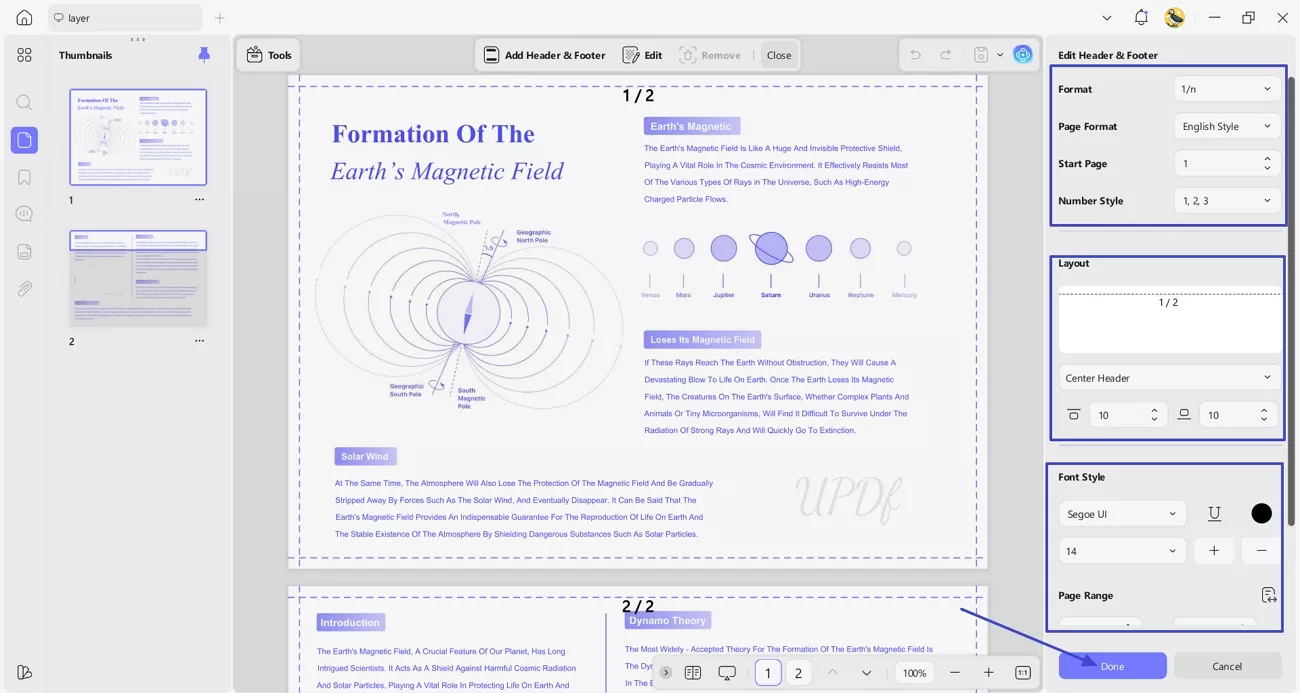The image size is (1300, 693).
Task: Open the UPDF AI assistant icon
Action: (1022, 55)
